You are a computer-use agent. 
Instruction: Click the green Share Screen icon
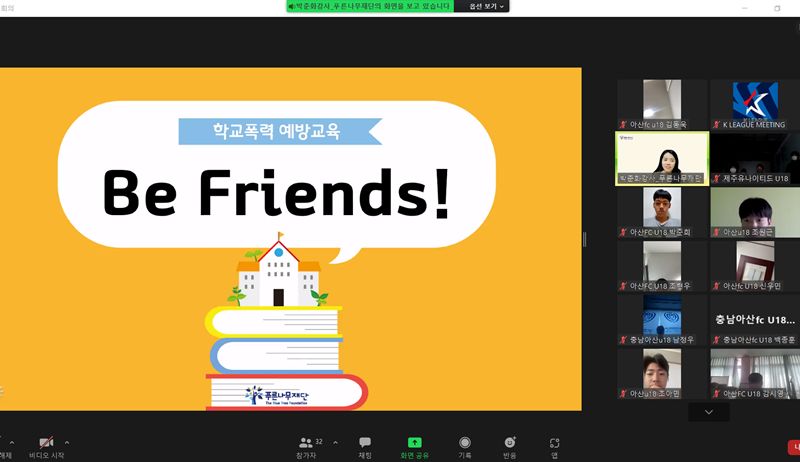pos(414,442)
